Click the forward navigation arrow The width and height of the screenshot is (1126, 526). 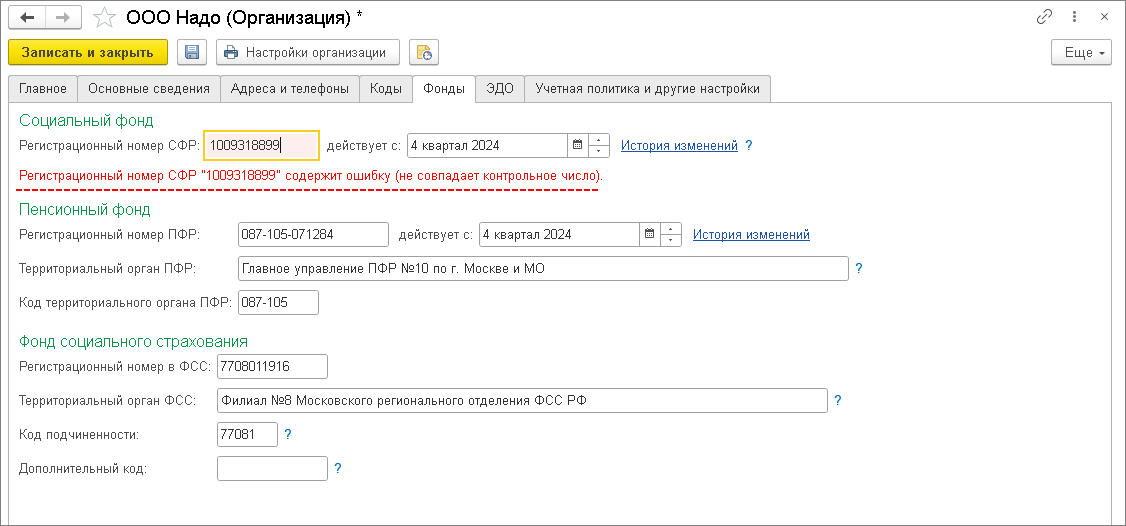pyautogui.click(x=62, y=18)
